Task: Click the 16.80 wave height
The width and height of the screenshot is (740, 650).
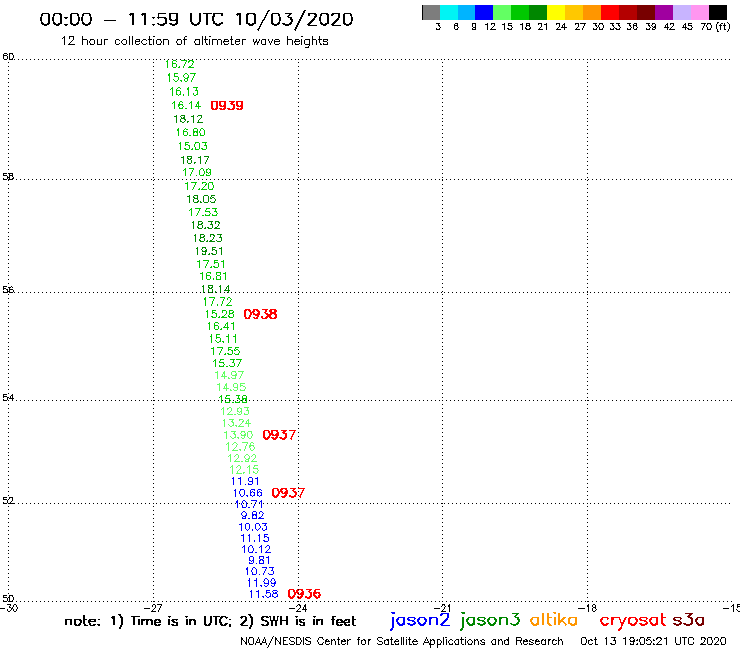Action: tap(191, 133)
